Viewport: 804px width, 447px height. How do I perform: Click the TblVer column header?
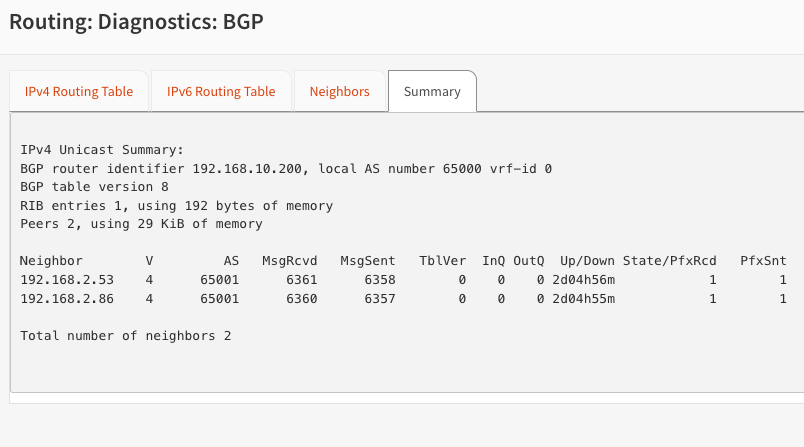[x=443, y=261]
